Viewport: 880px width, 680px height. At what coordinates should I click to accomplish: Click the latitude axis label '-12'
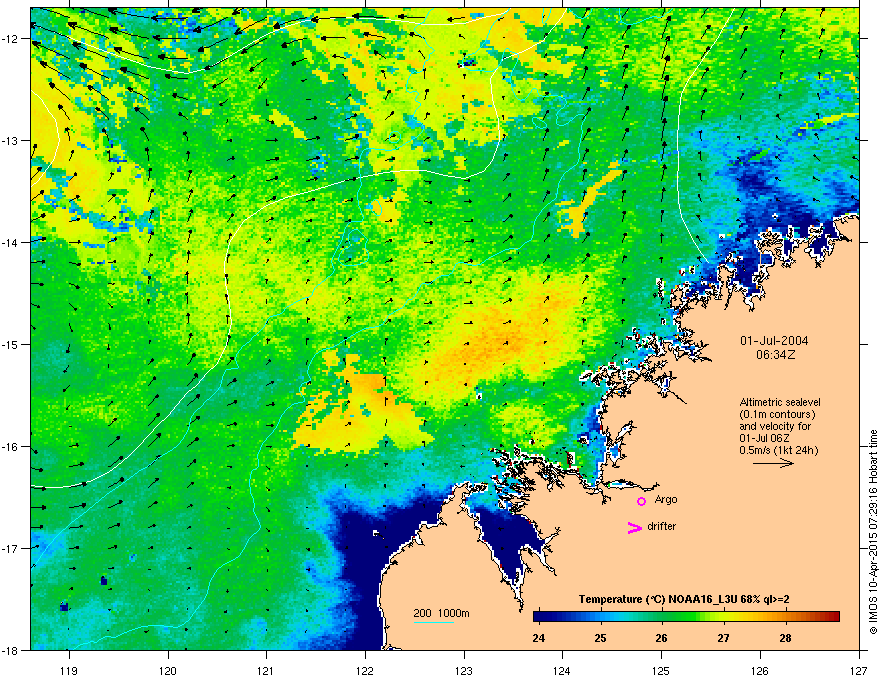10,39
